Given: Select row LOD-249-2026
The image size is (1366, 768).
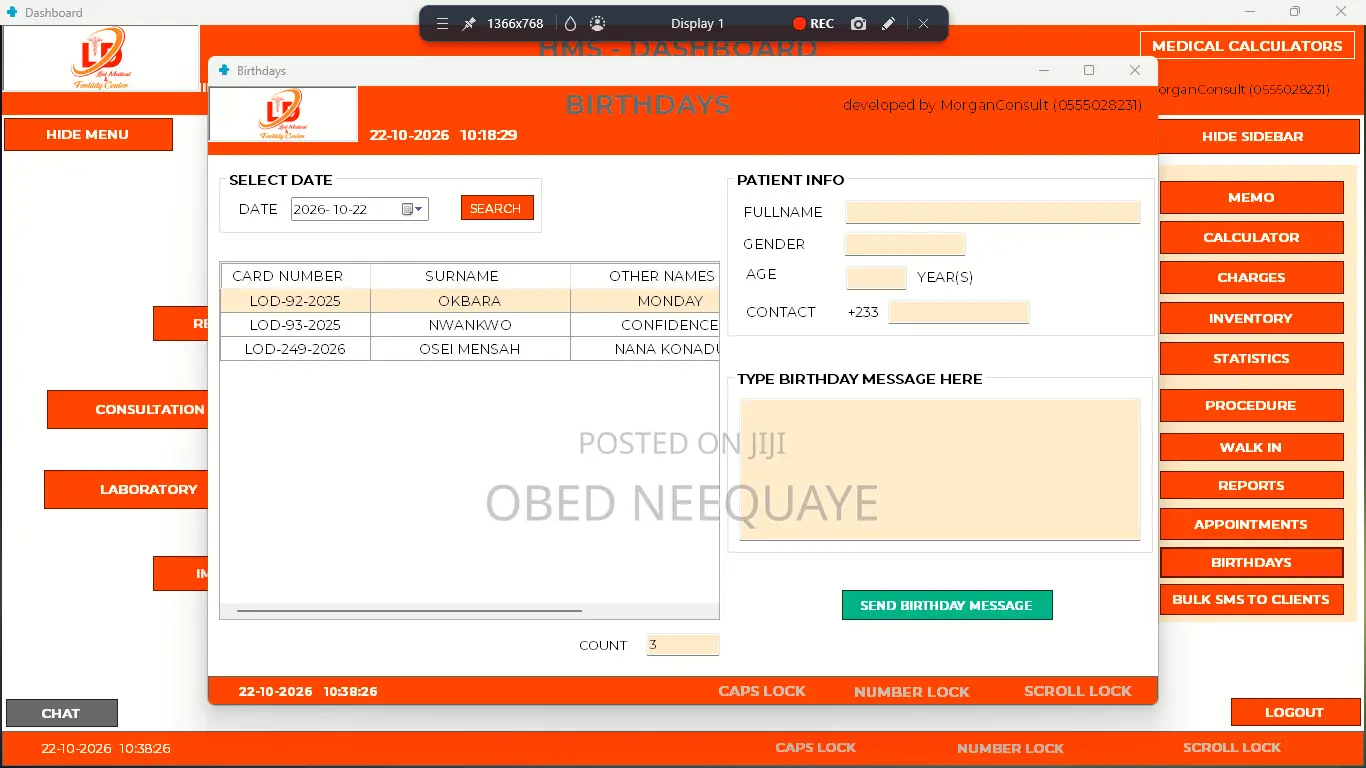Looking at the screenshot, I should coord(470,348).
